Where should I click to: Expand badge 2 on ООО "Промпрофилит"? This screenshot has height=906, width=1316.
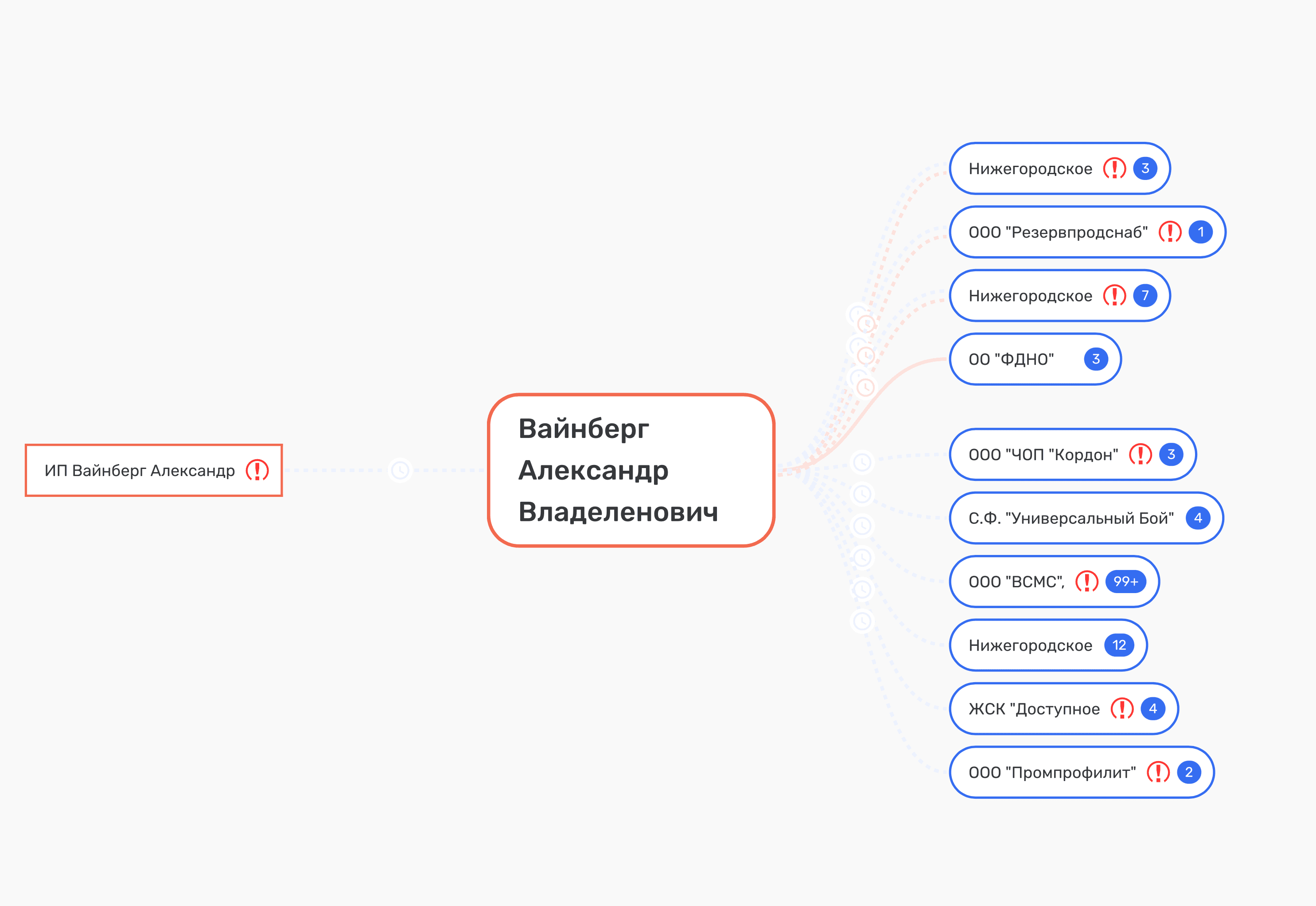(1188, 773)
